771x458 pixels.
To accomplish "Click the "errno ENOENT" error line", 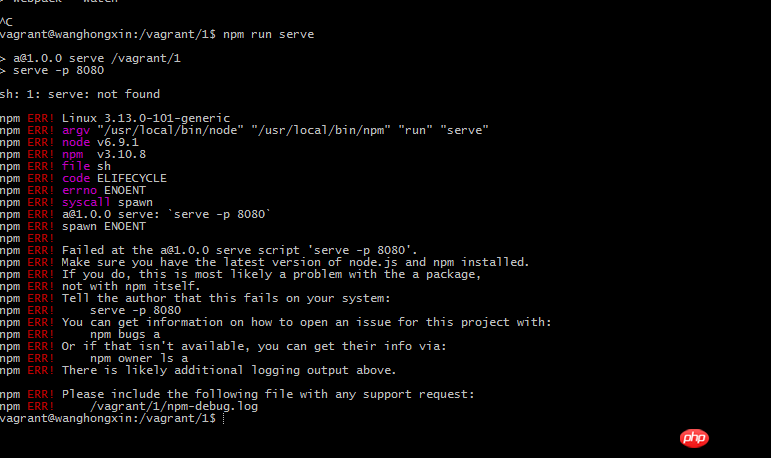I will 103,190.
